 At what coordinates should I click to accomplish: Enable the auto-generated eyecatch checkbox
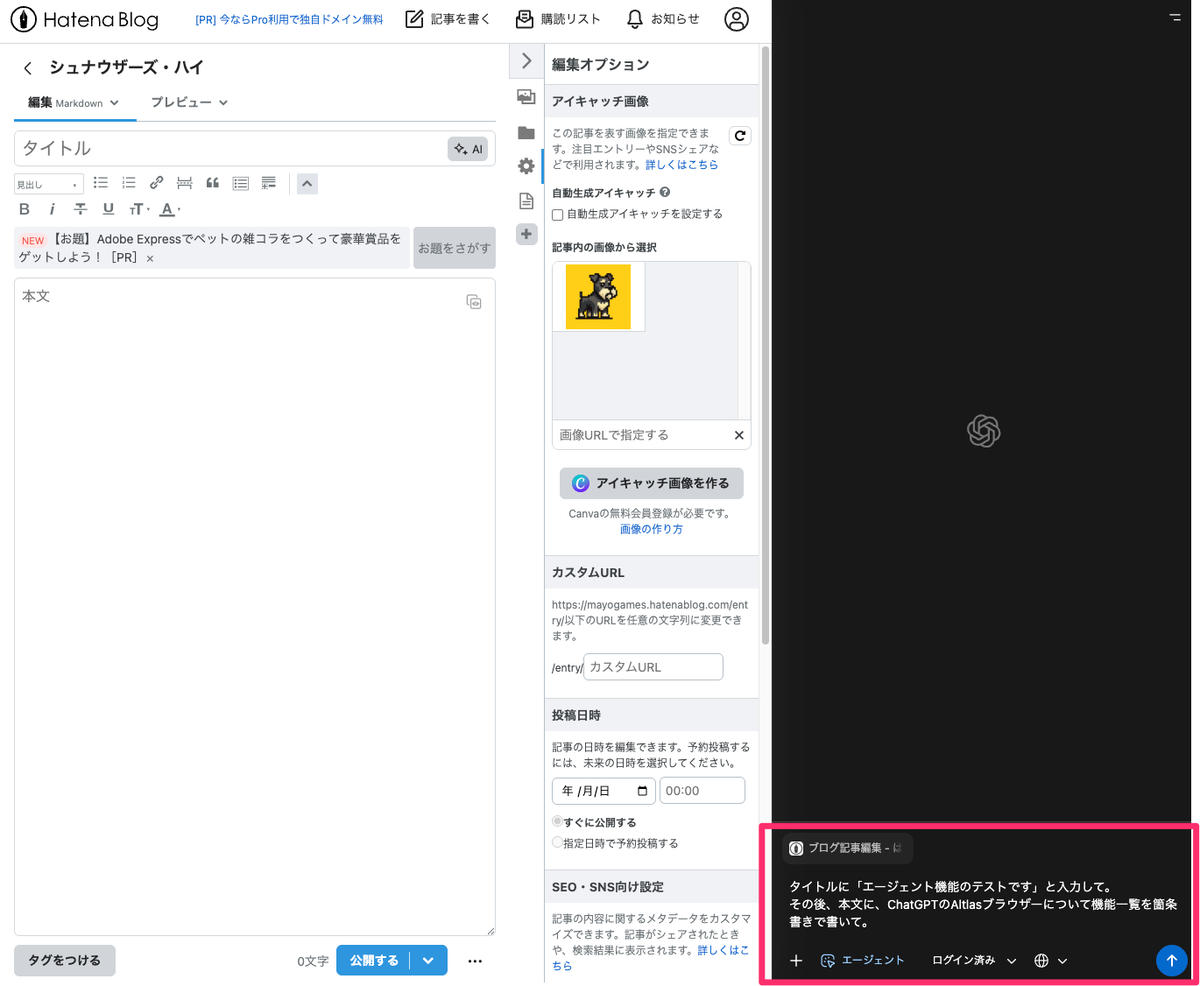pos(558,214)
